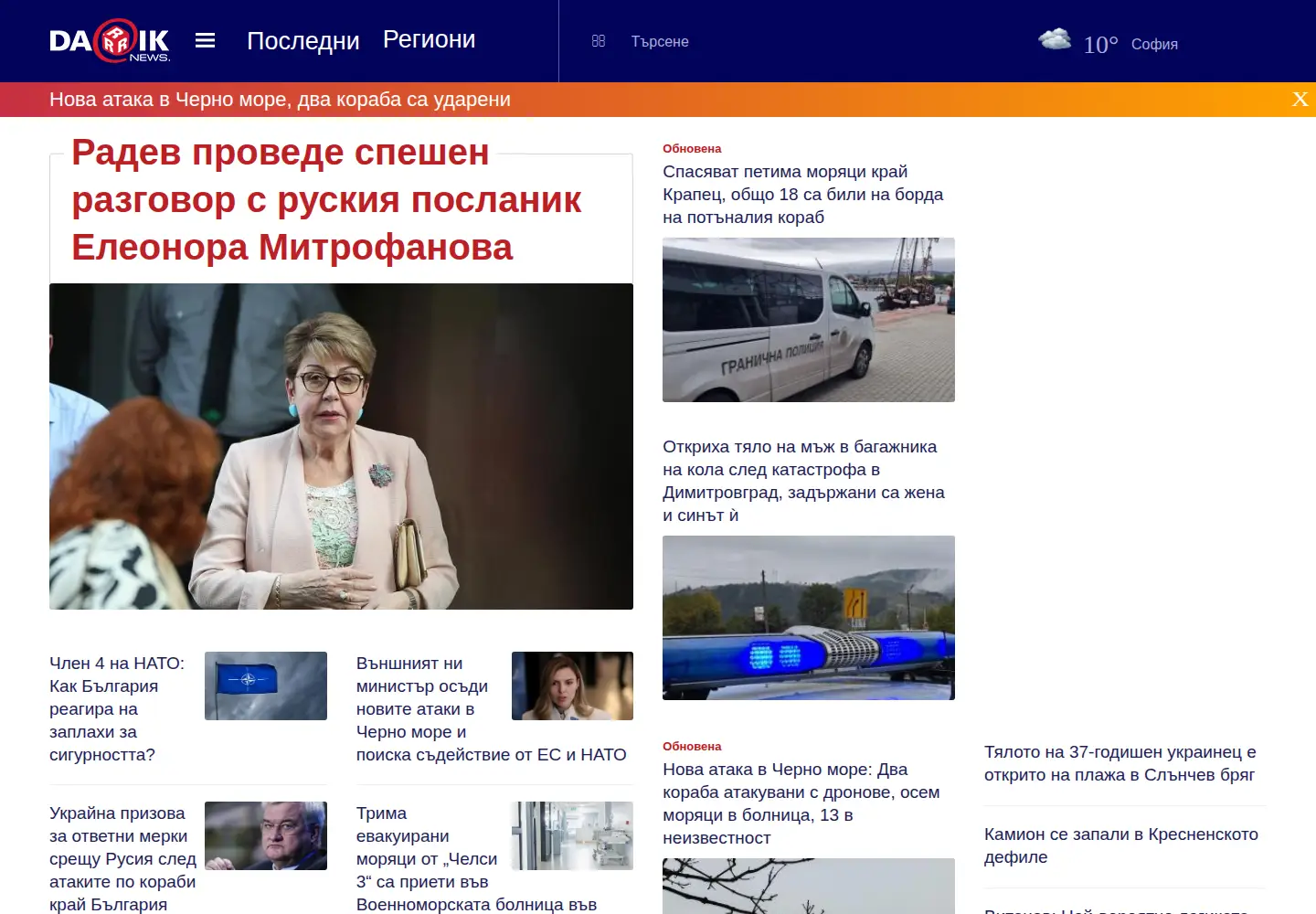
Task: Click the foreign minister woman thumbnail
Action: [x=572, y=685]
